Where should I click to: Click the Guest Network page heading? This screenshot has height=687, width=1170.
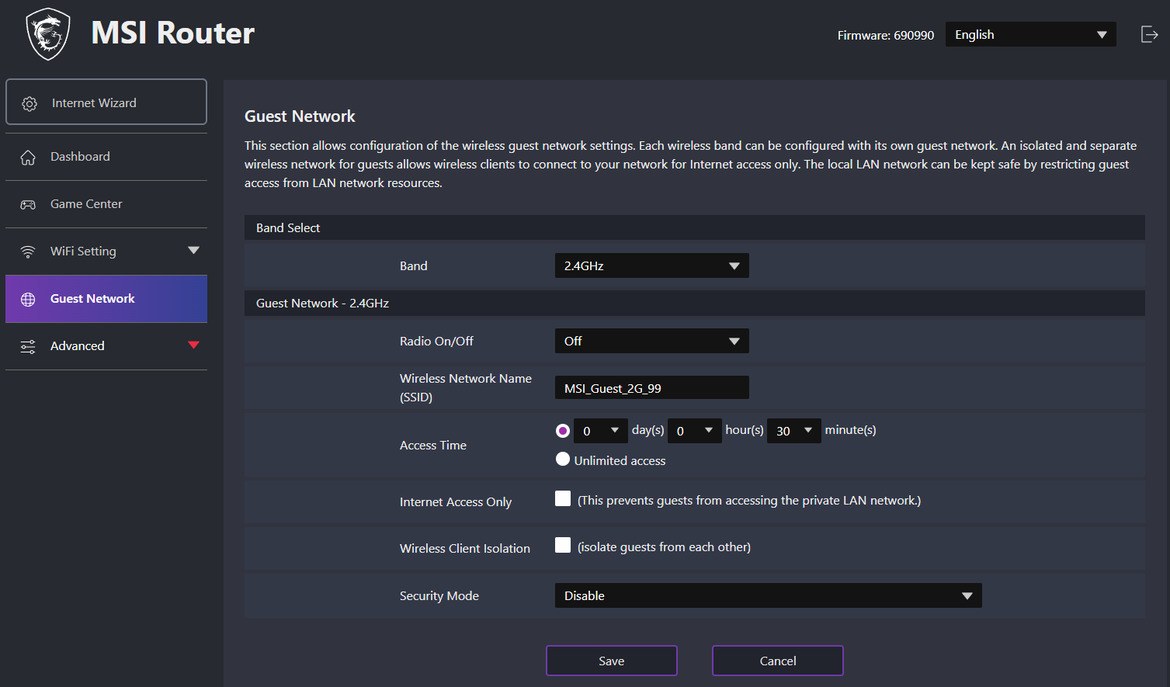300,116
